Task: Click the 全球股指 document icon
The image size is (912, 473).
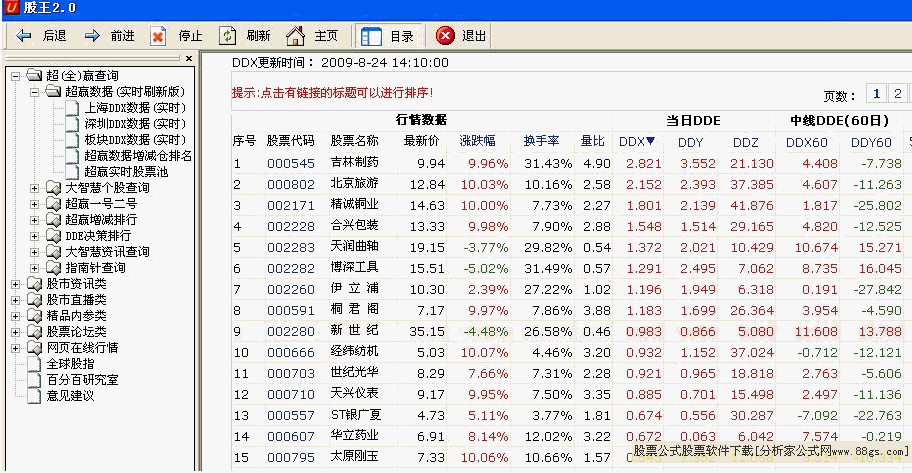Action: [34, 364]
